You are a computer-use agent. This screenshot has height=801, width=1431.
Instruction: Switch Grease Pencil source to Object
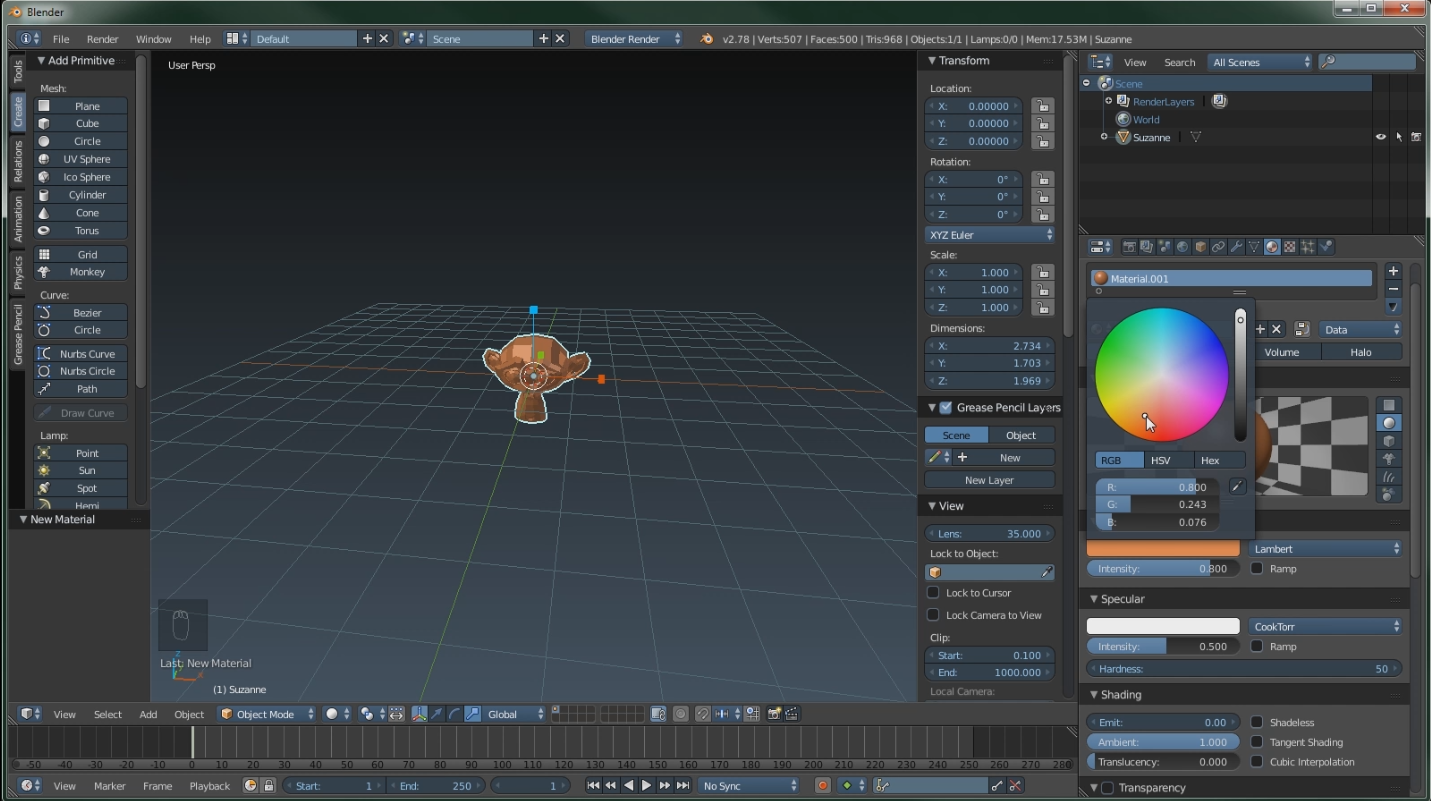1021,435
